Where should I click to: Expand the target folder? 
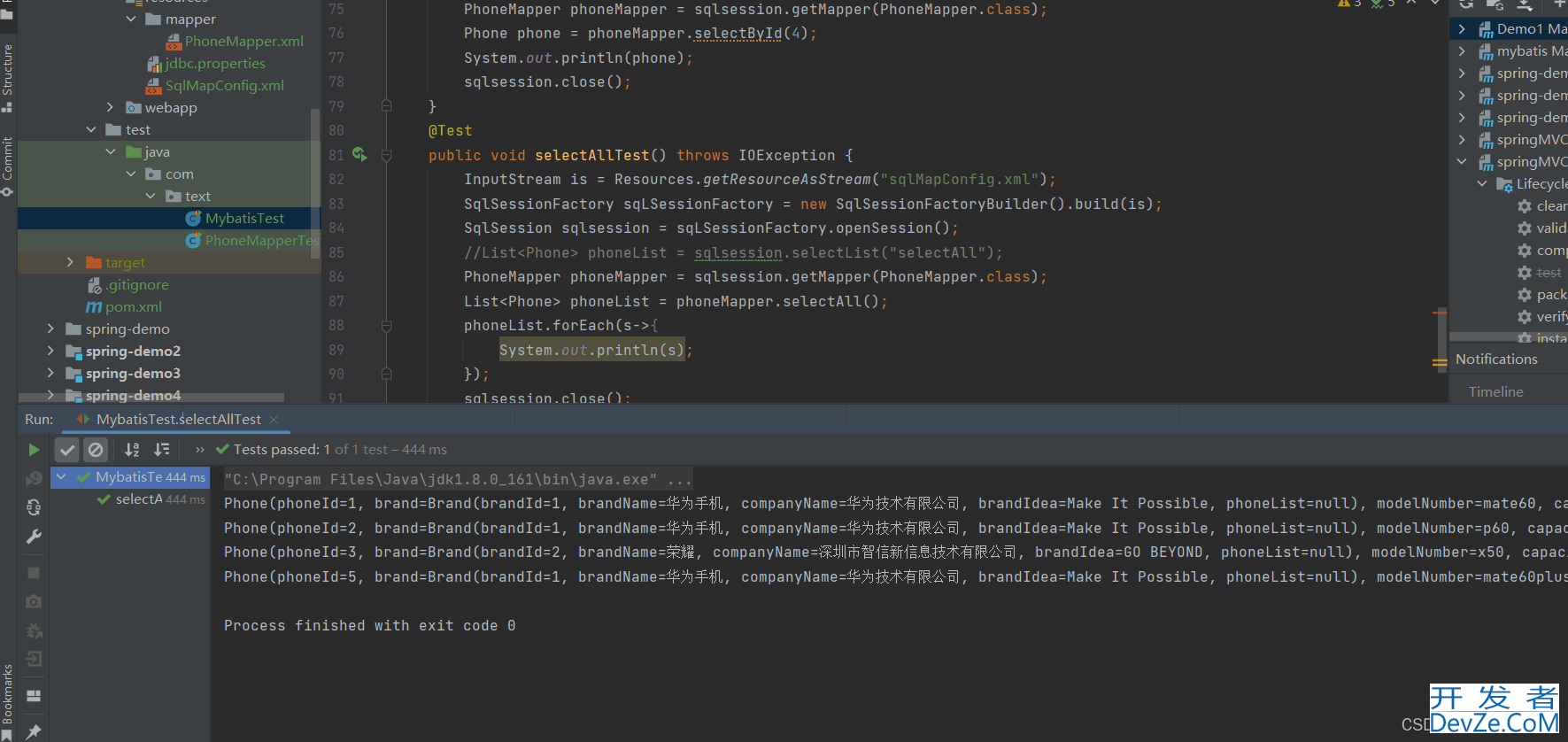pyautogui.click(x=70, y=262)
